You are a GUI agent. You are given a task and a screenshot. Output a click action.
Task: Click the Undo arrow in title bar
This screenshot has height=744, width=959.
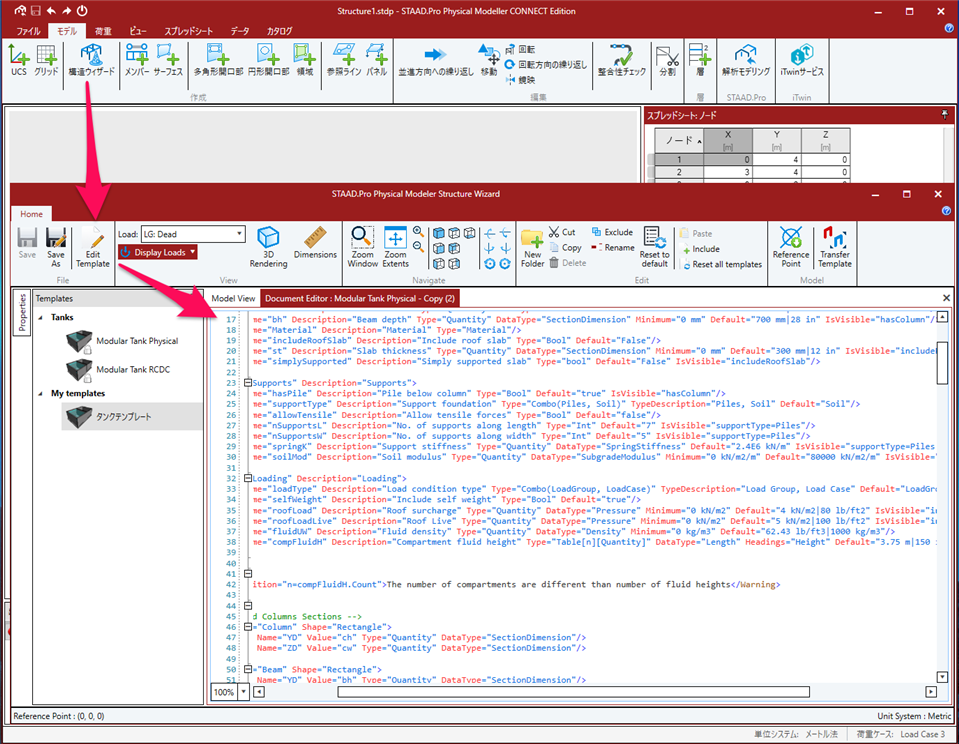(x=51, y=11)
